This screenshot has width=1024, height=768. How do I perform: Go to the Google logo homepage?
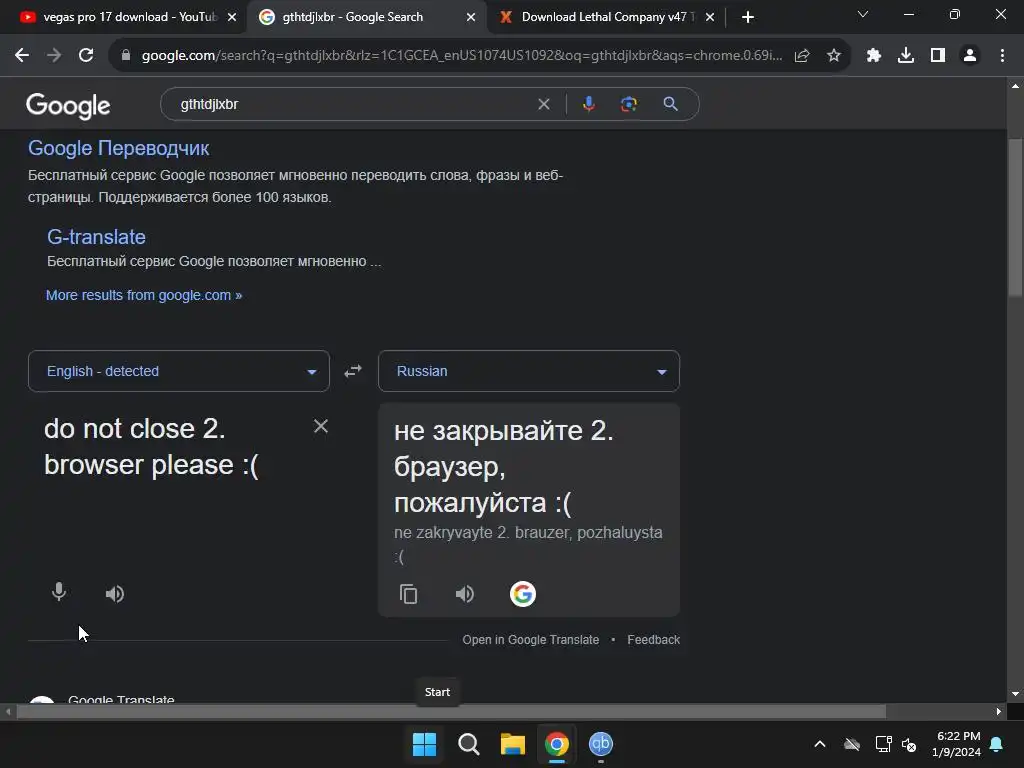click(68, 106)
